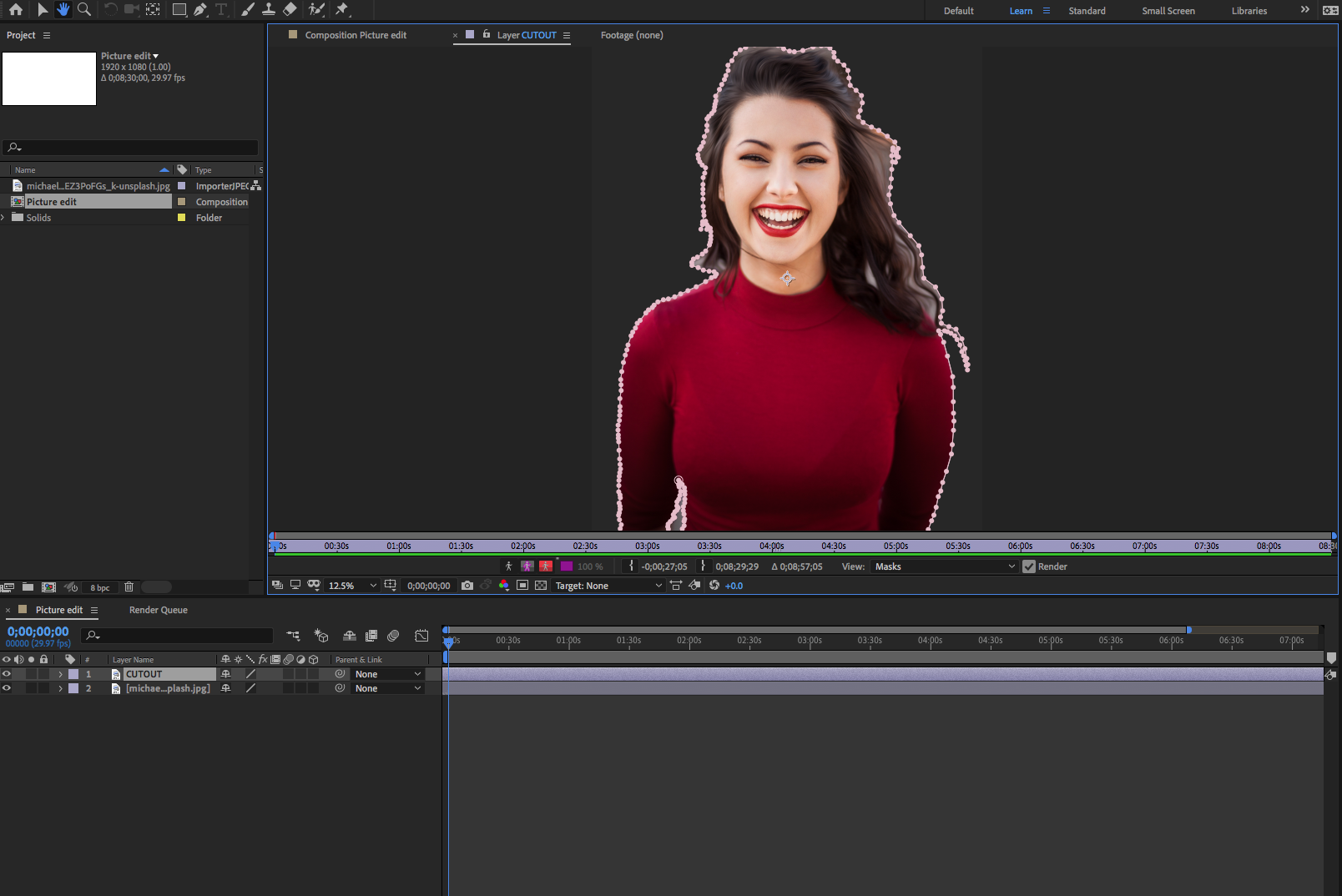The width and height of the screenshot is (1342, 896).
Task: Create a new folder in Project panel
Action: 28,587
